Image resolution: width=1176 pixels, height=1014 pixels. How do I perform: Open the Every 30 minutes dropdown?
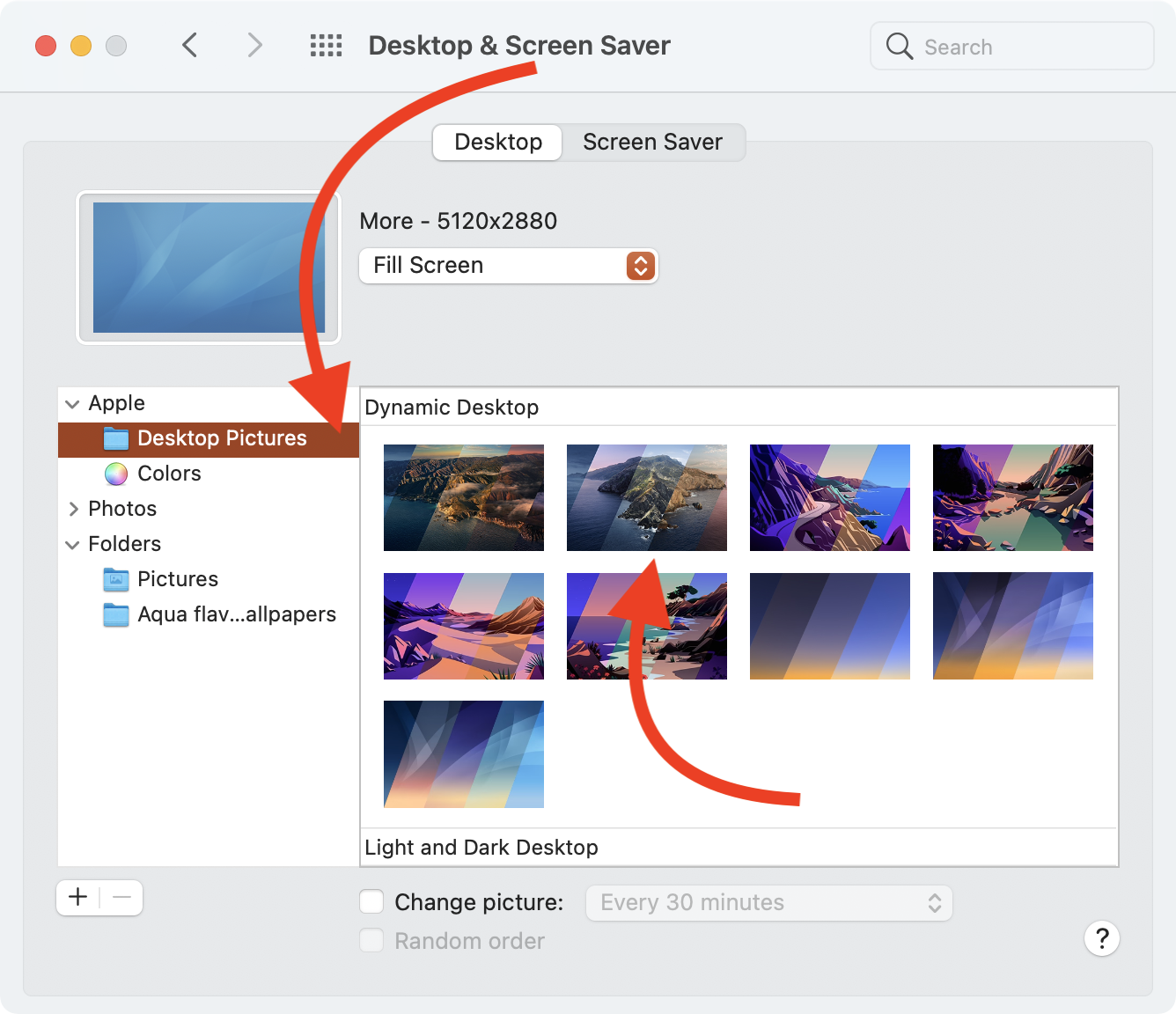click(x=769, y=903)
